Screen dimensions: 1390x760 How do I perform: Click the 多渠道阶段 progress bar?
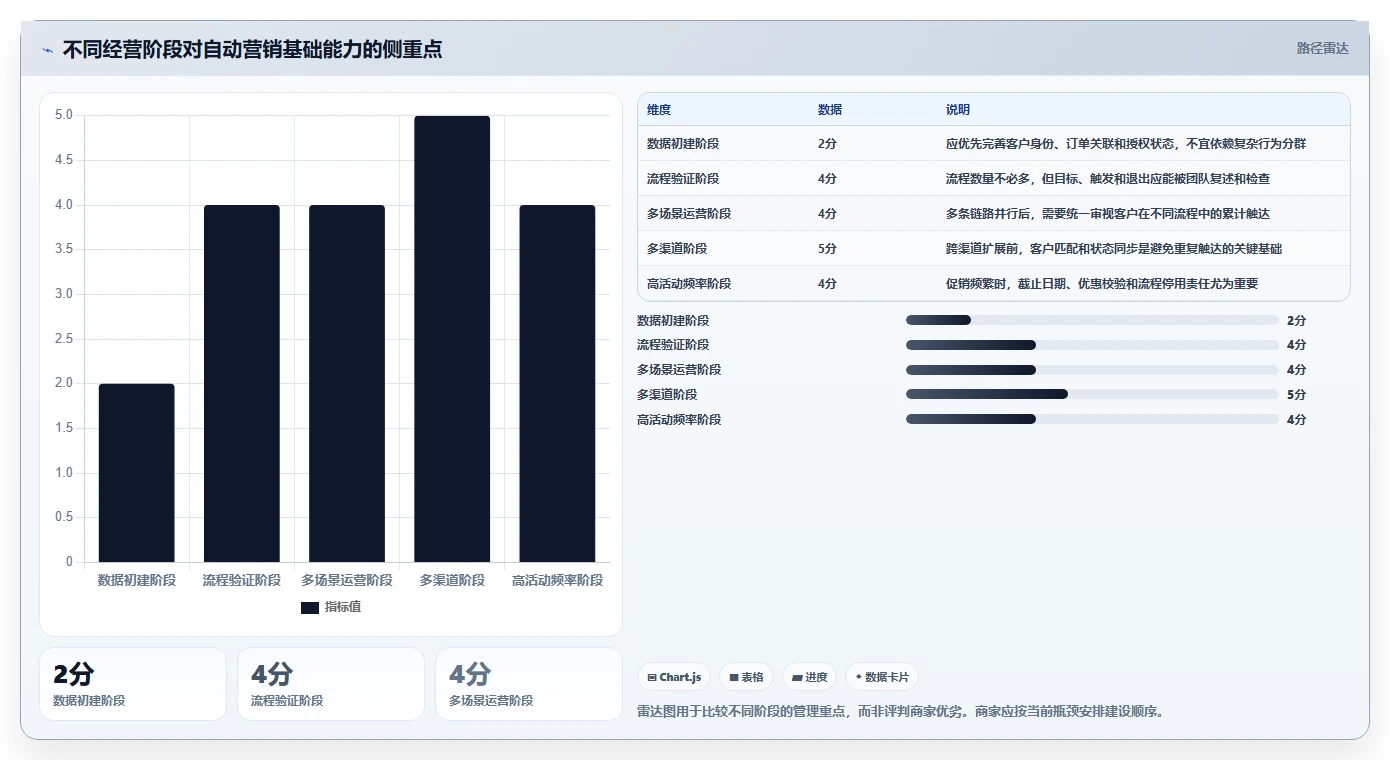coord(1092,394)
